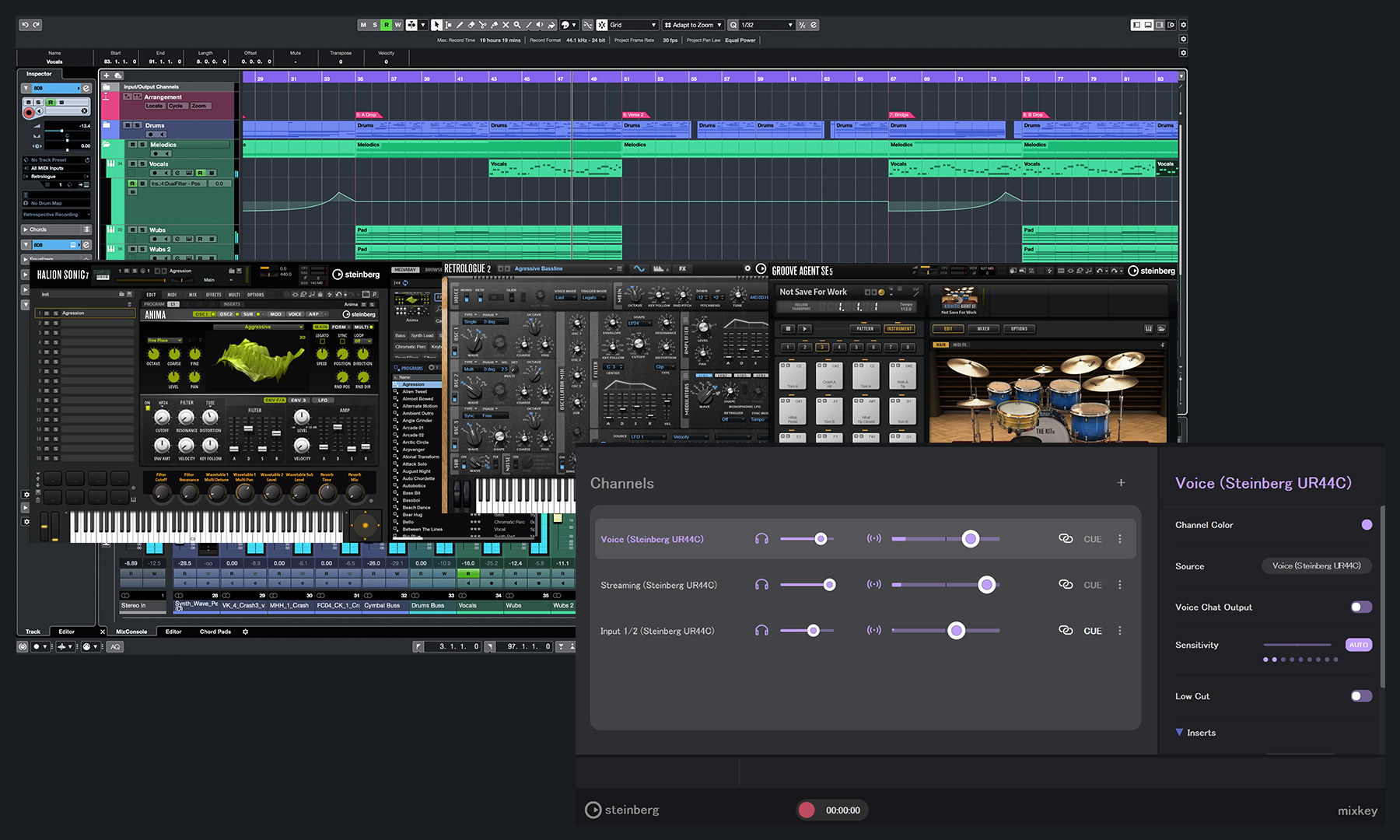1400x840 pixels.
Task: Enable the Voice Chat Output switch
Action: (1360, 607)
